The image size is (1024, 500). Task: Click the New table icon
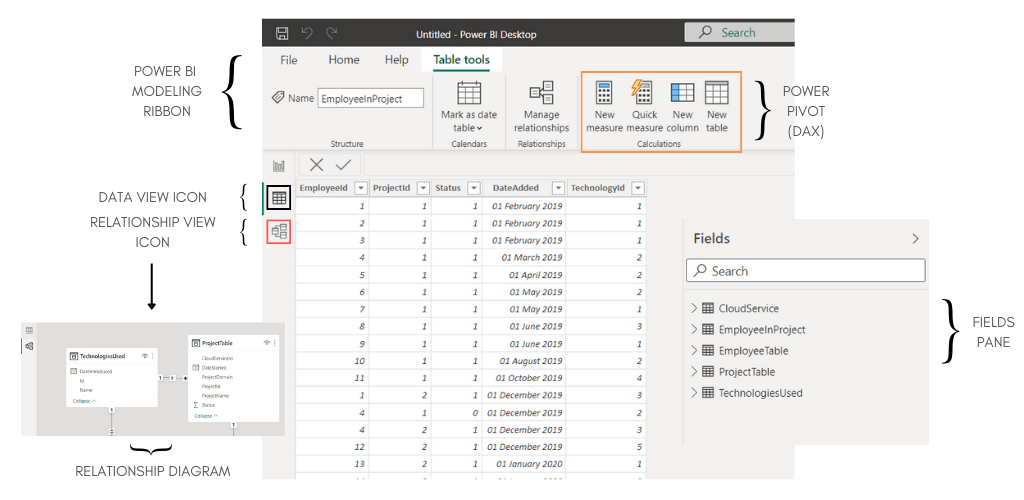pyautogui.click(x=716, y=93)
